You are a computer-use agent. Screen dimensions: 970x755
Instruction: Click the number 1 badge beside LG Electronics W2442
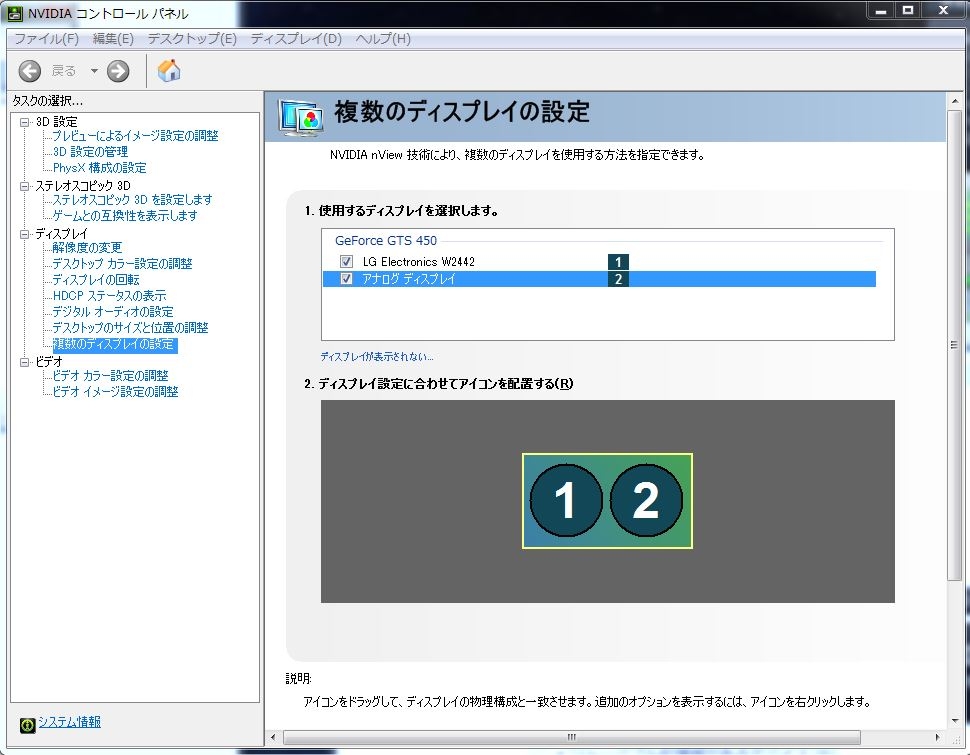[x=618, y=262]
